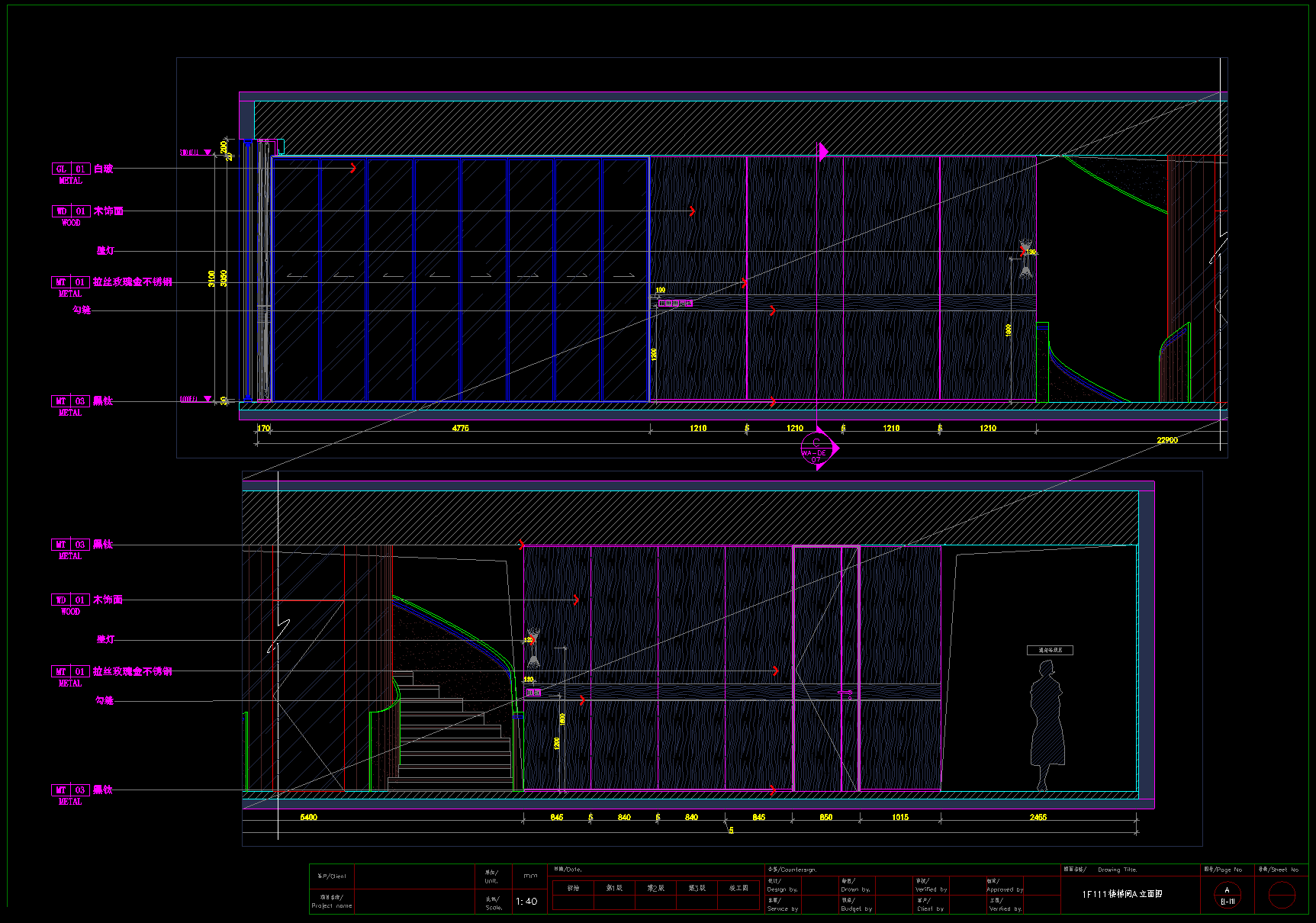Image resolution: width=1316 pixels, height=923 pixels.
Task: Click the magenta section arrow at the top of the cut line
Action: [x=823, y=152]
